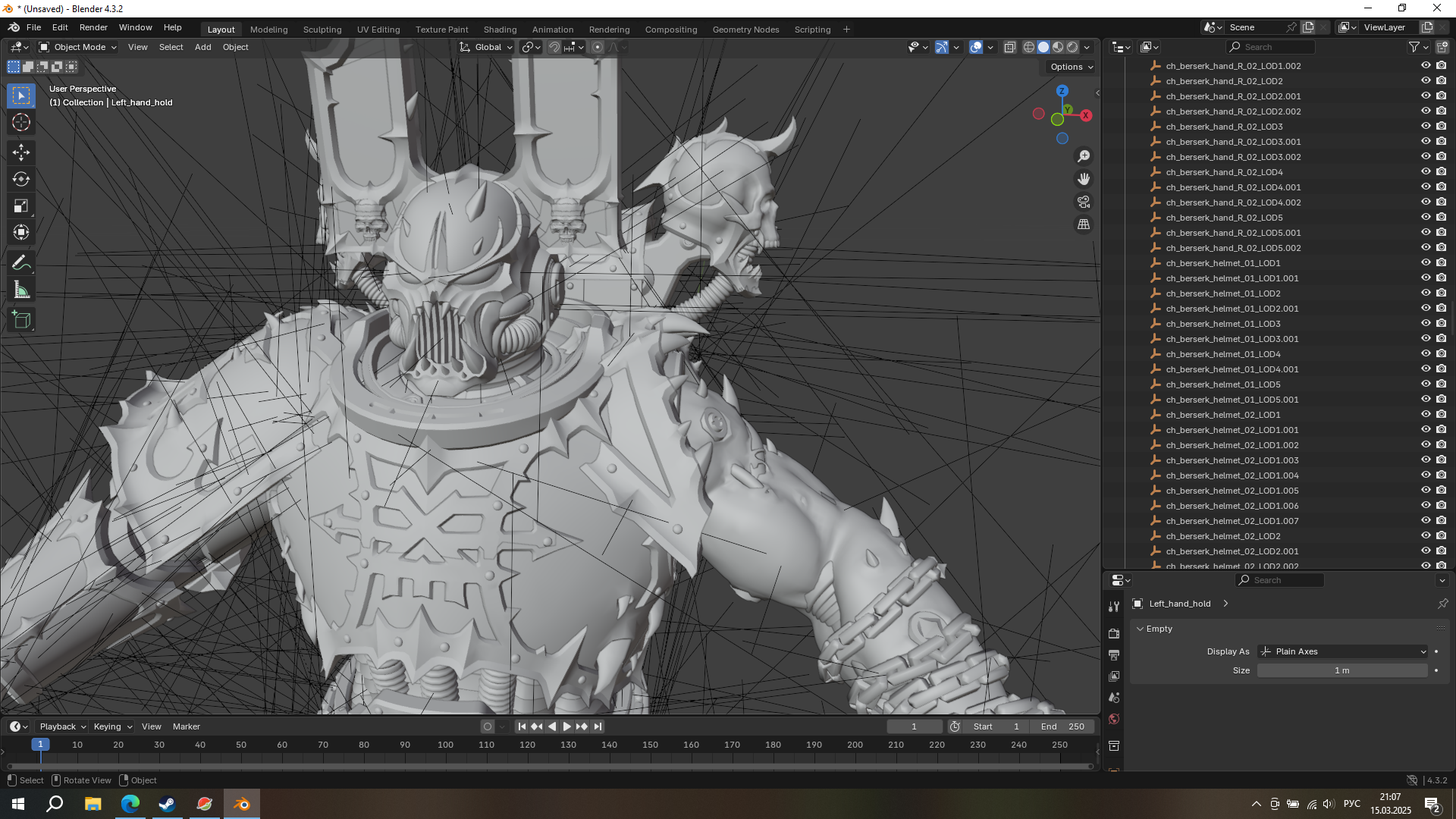Select solid viewport shading mode
This screenshot has width=1456, height=819.
coord(1043,47)
